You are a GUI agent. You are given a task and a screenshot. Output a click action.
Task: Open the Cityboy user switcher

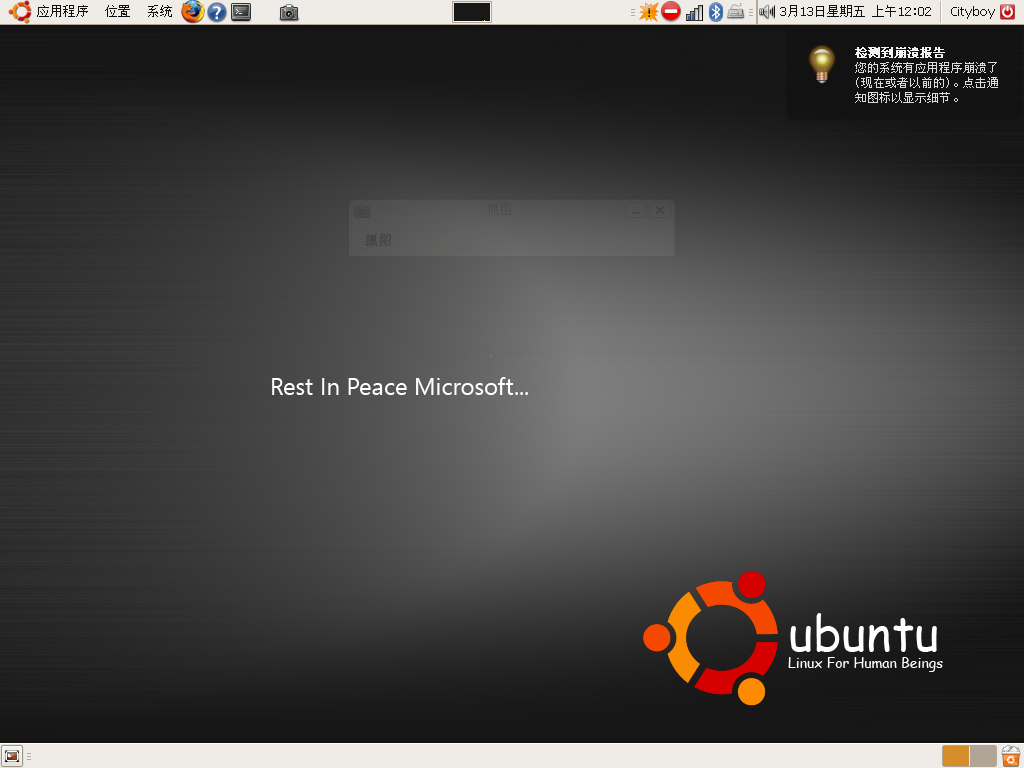point(972,12)
